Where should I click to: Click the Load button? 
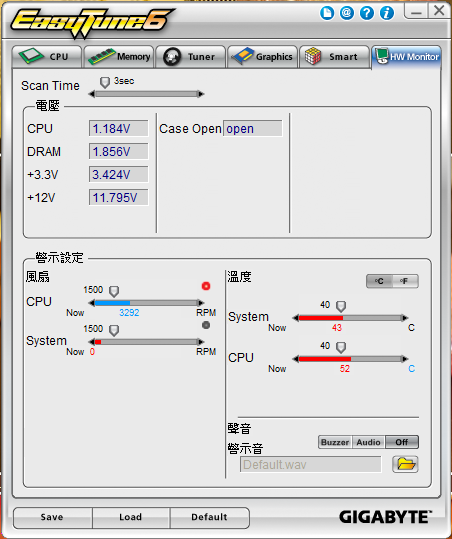pos(131,517)
